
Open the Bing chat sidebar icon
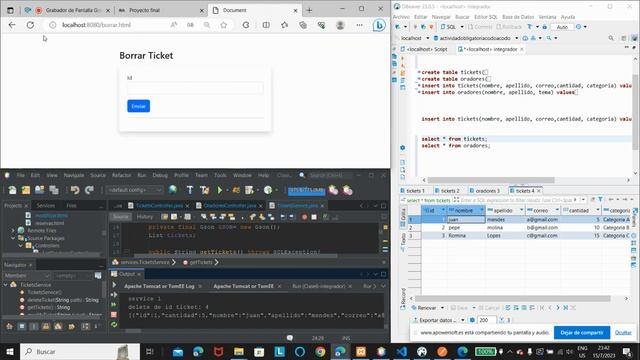coord(379,25)
